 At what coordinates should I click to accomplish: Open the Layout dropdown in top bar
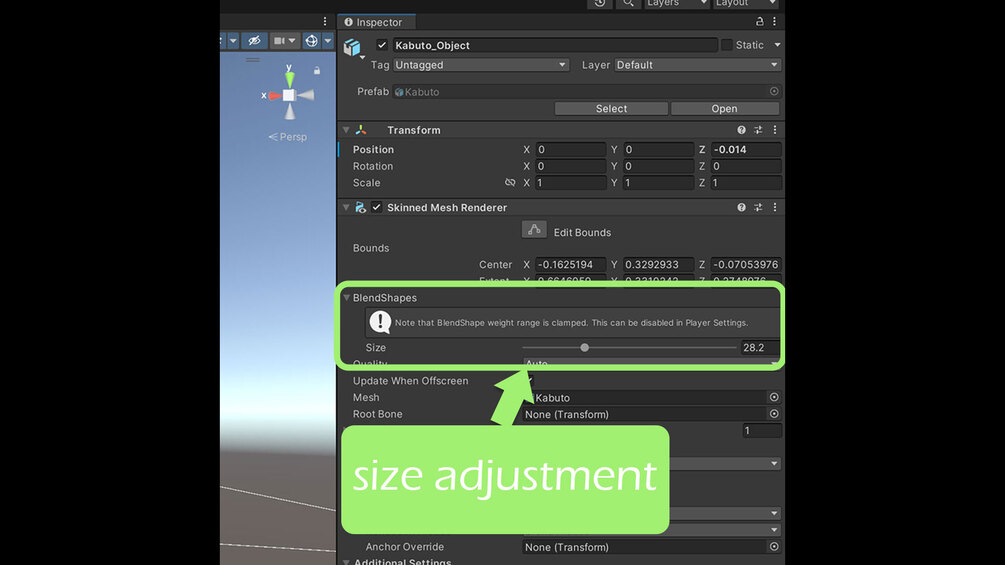click(746, 3)
